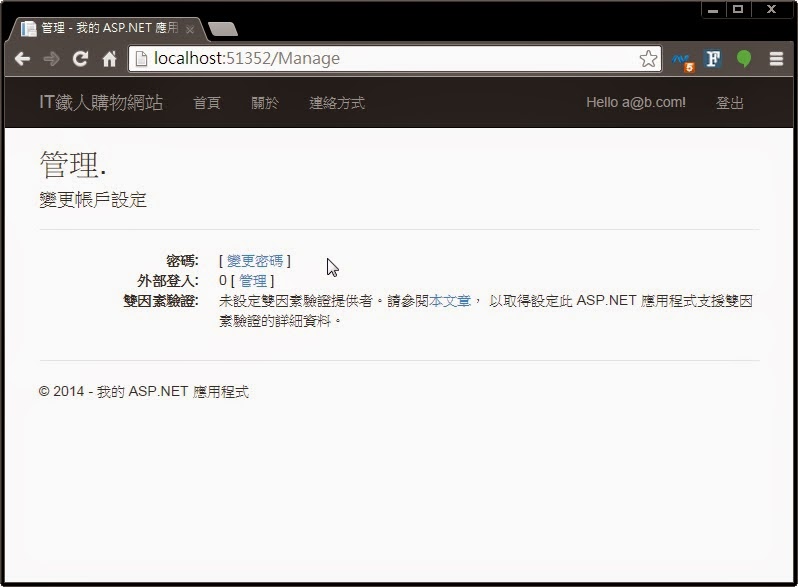Screen dimensions: 798x587
Task: Click the 雙因素驗證: label
Action: (x=161, y=301)
